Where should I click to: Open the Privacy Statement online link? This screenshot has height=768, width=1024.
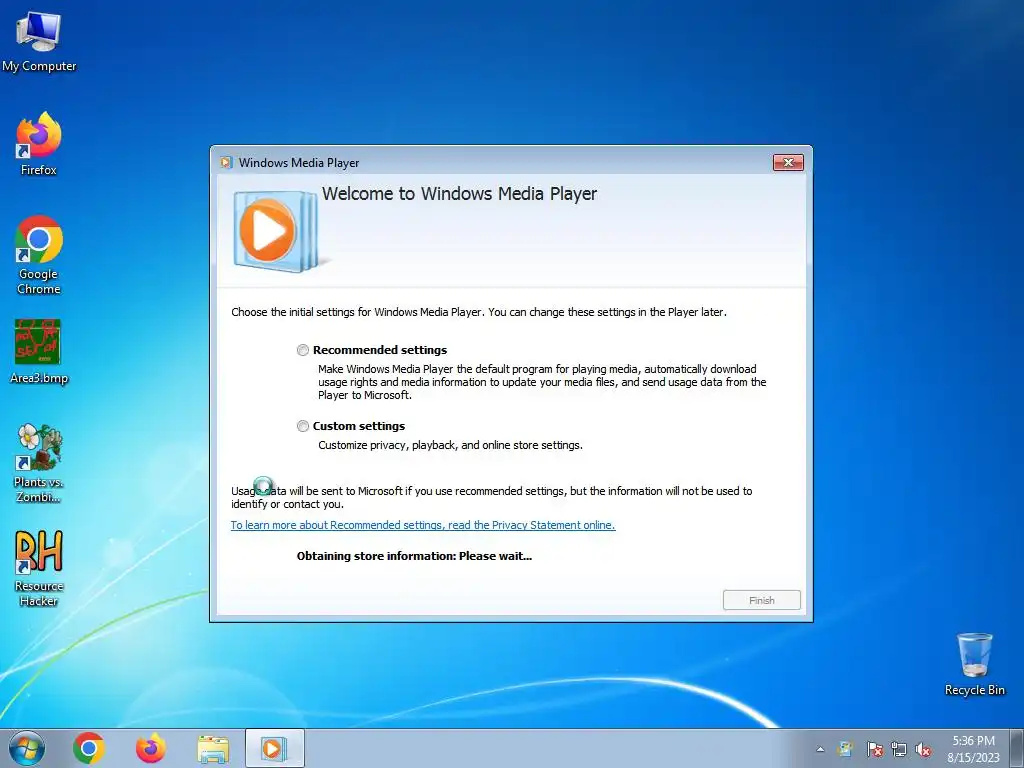[423, 525]
